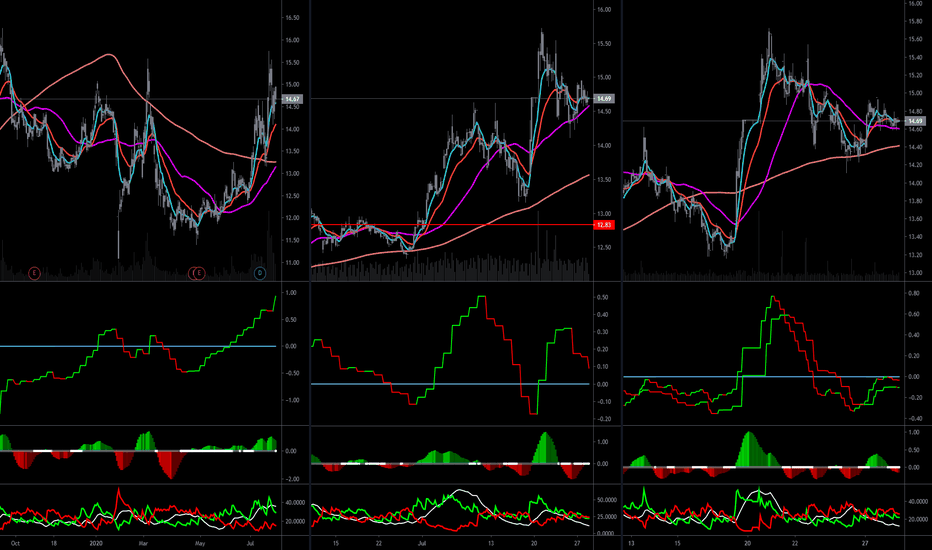This screenshot has width=932, height=550.
Task: Click the leftmost red earnings E marker
Action: [x=34, y=273]
